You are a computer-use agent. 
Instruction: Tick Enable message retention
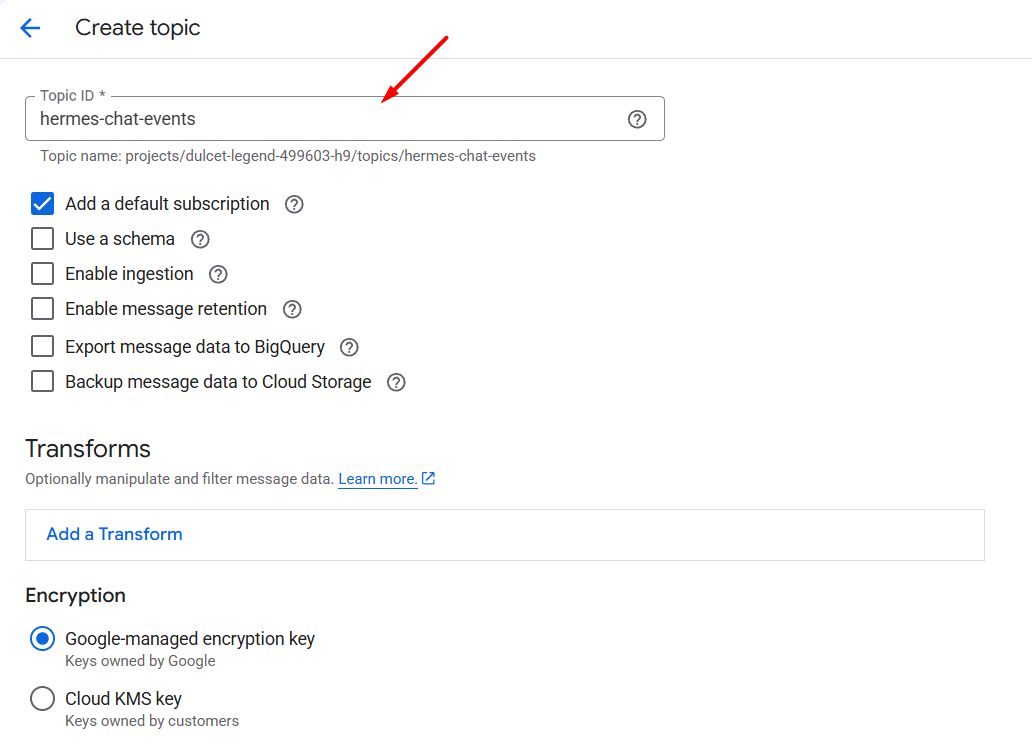point(43,308)
